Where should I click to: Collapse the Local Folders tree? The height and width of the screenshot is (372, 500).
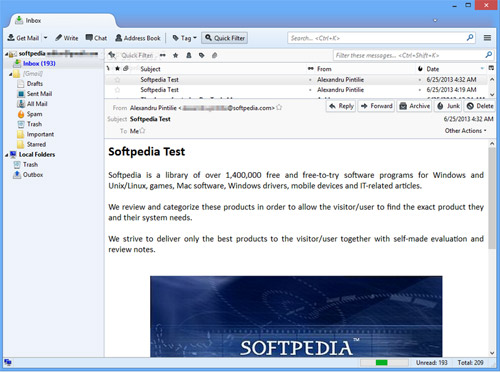(7, 155)
